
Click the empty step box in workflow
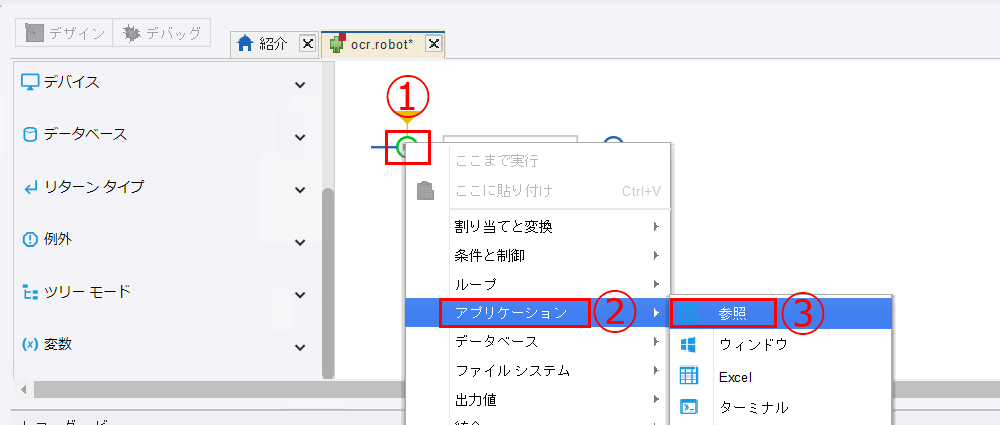click(x=510, y=139)
